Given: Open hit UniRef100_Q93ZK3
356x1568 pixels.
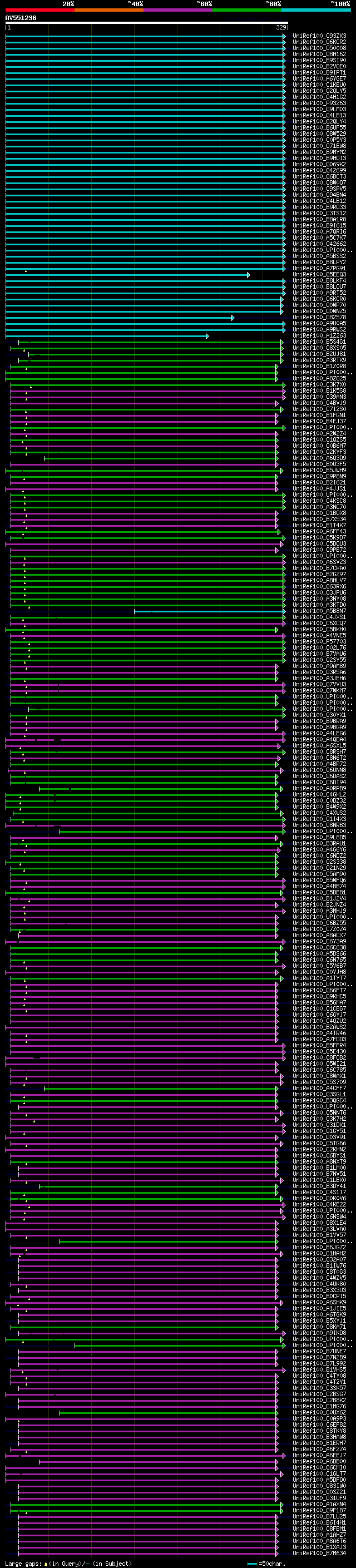Looking at the screenshot, I should tap(319, 36).
